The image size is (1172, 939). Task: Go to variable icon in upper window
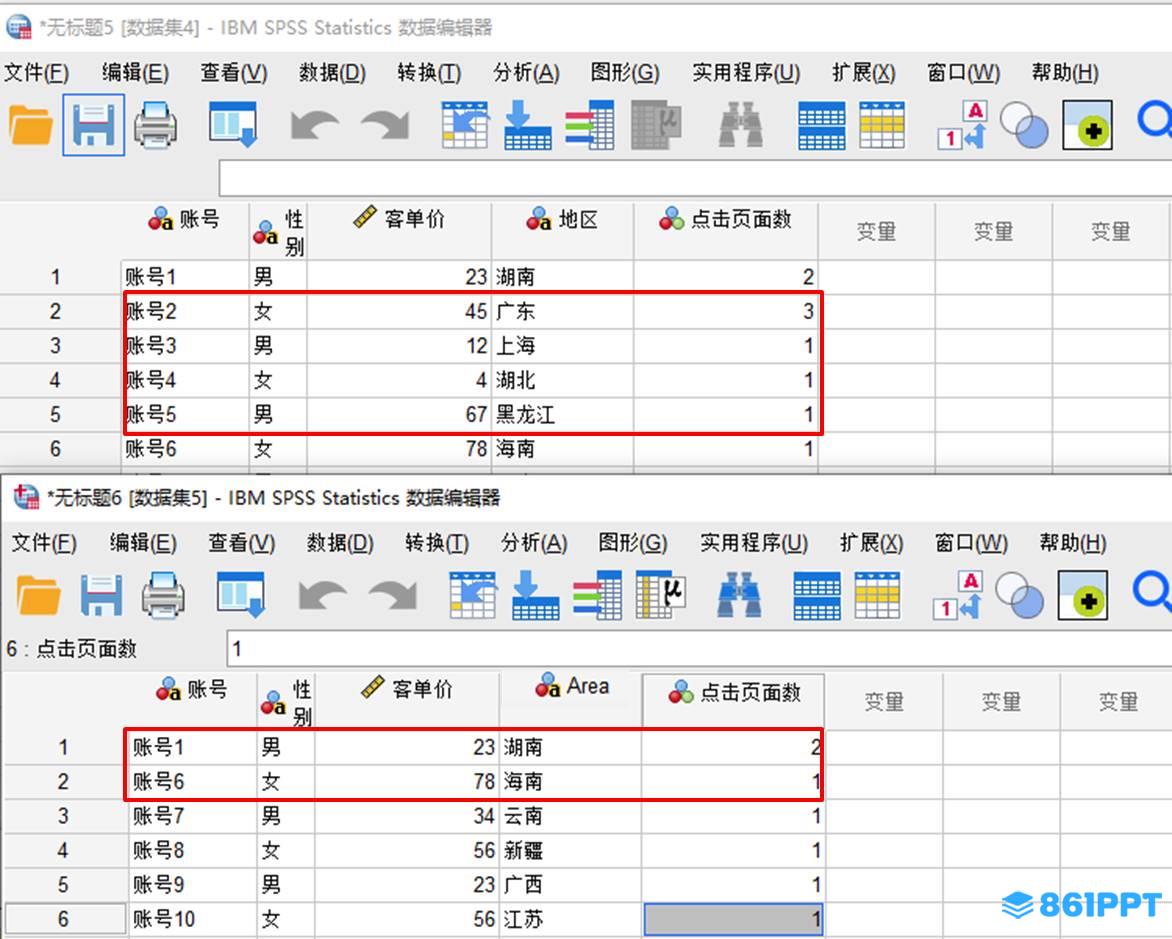(x=528, y=125)
